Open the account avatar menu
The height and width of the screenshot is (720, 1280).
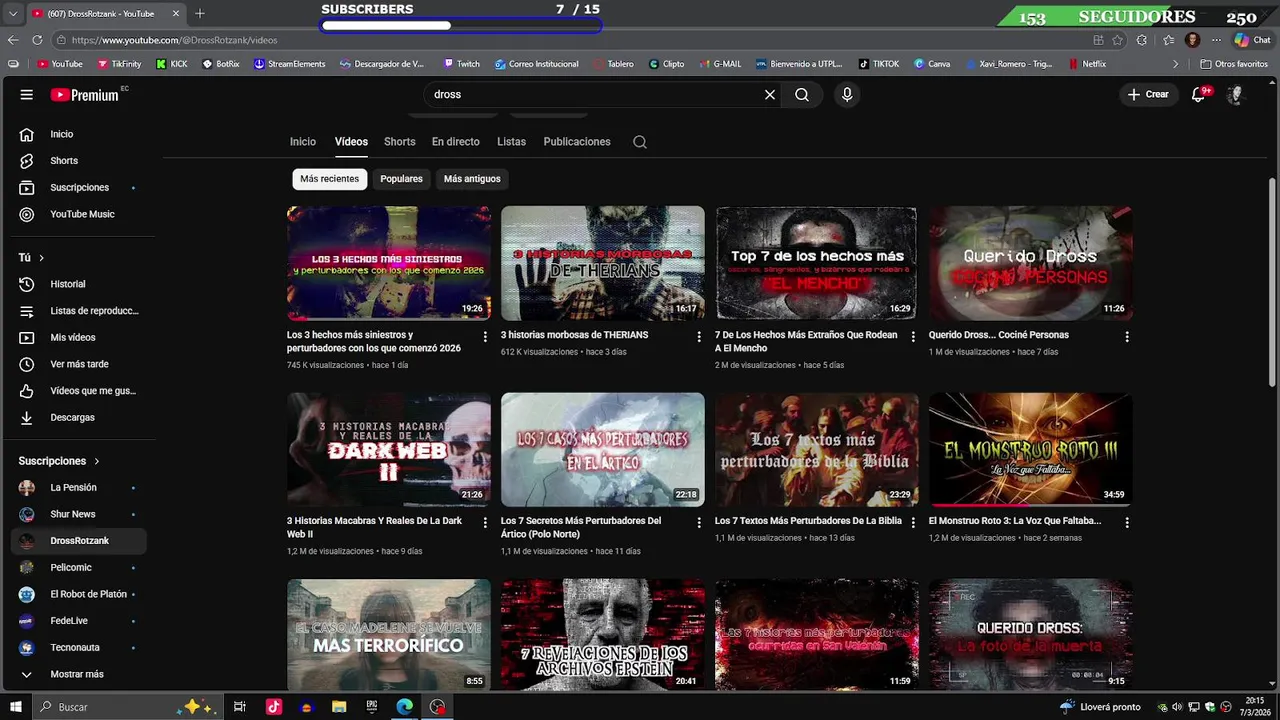click(x=1235, y=94)
